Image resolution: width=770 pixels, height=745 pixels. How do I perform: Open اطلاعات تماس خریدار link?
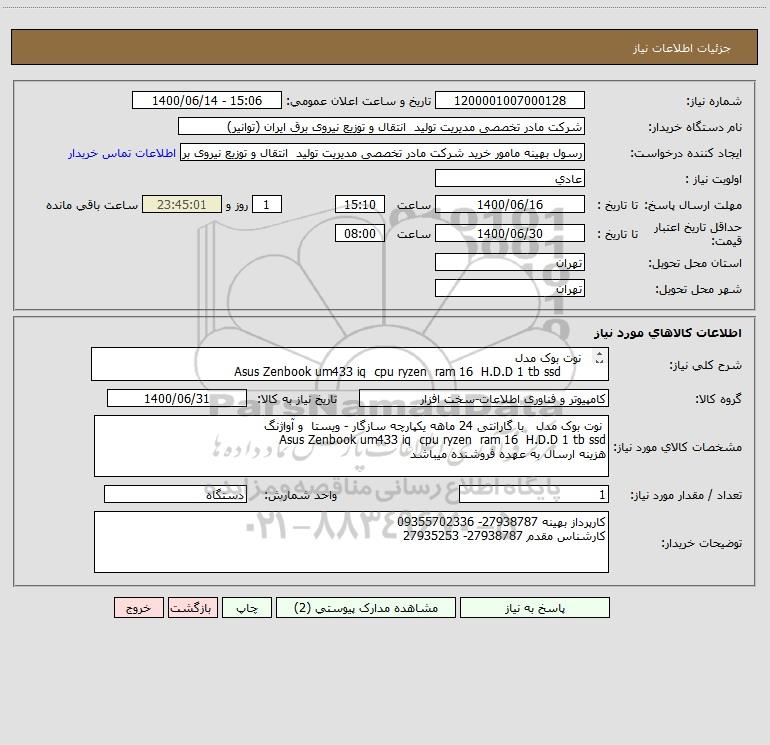122,153
